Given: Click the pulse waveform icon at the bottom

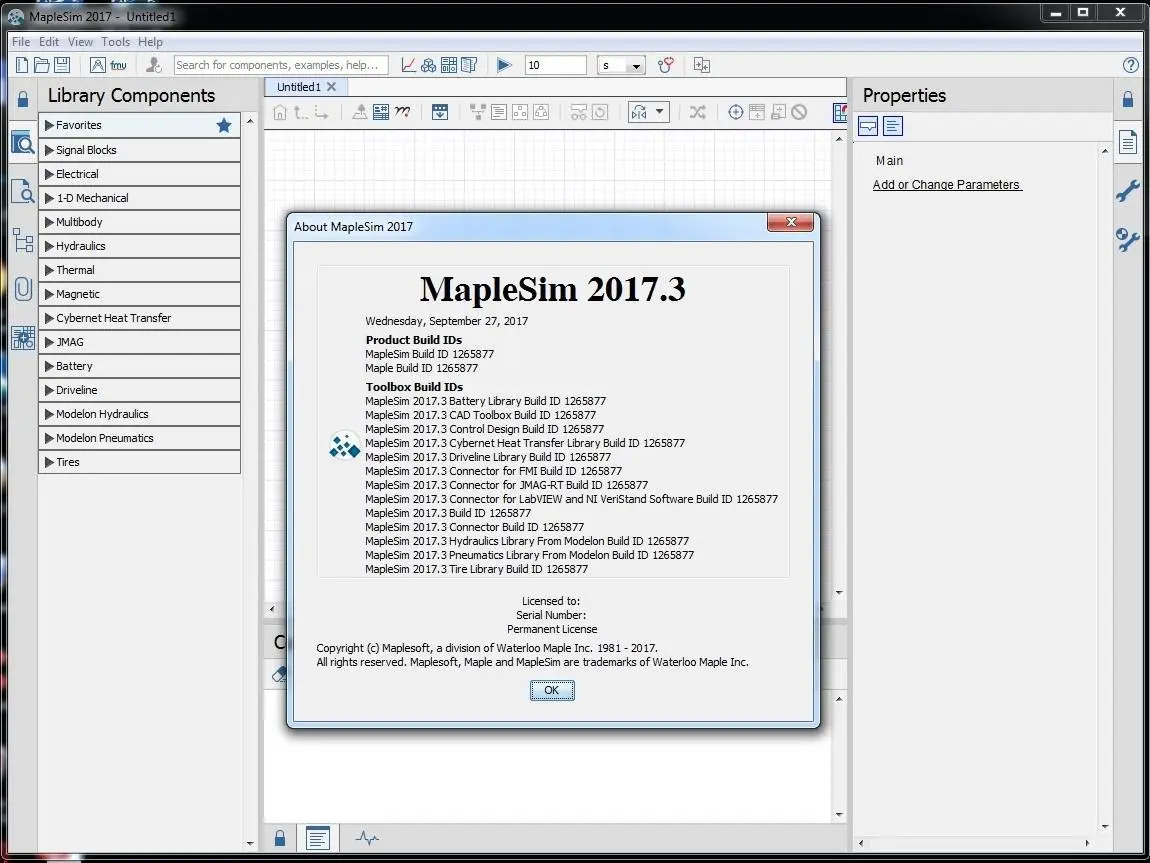Looking at the screenshot, I should 367,838.
